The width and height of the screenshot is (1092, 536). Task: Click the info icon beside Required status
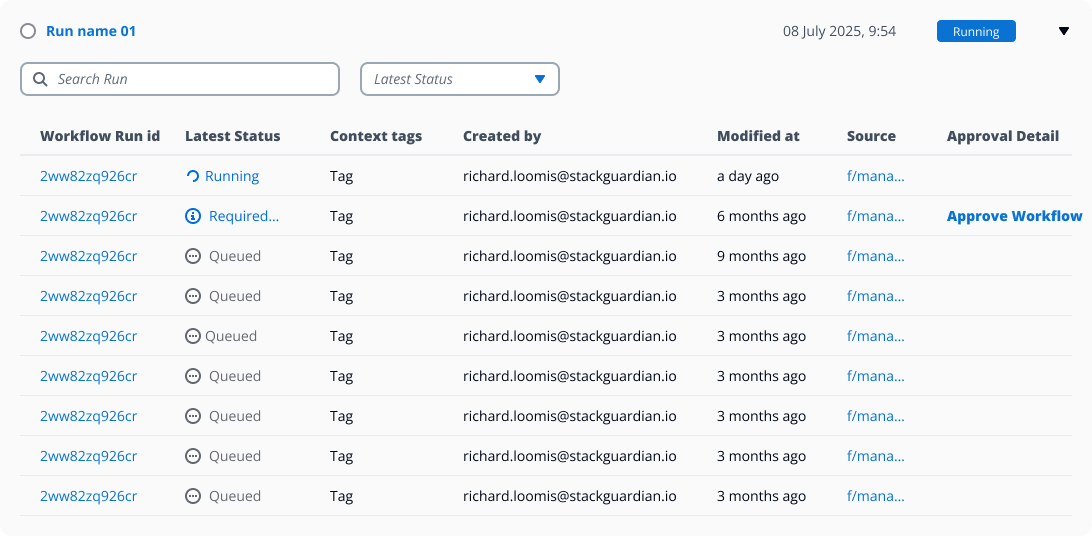pyautogui.click(x=193, y=216)
